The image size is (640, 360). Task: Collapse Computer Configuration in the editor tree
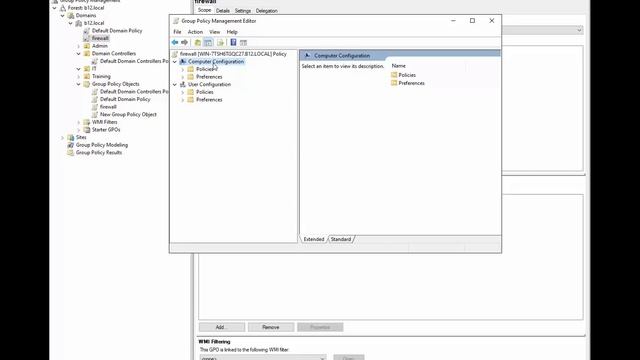[175, 62]
